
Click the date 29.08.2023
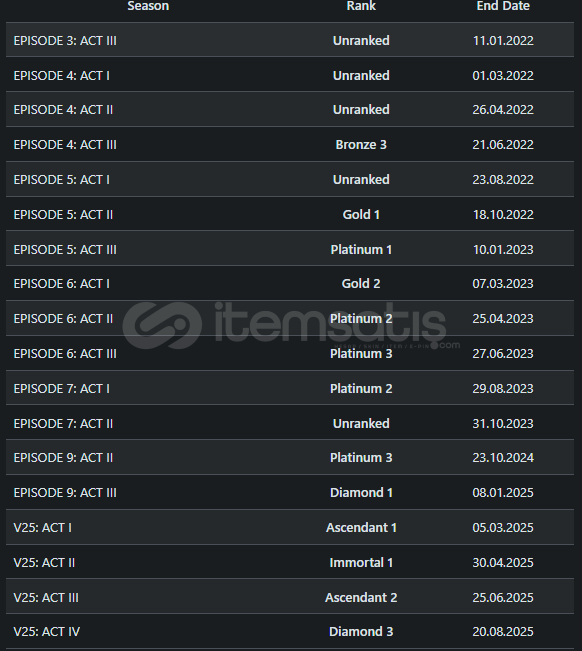[x=503, y=389]
